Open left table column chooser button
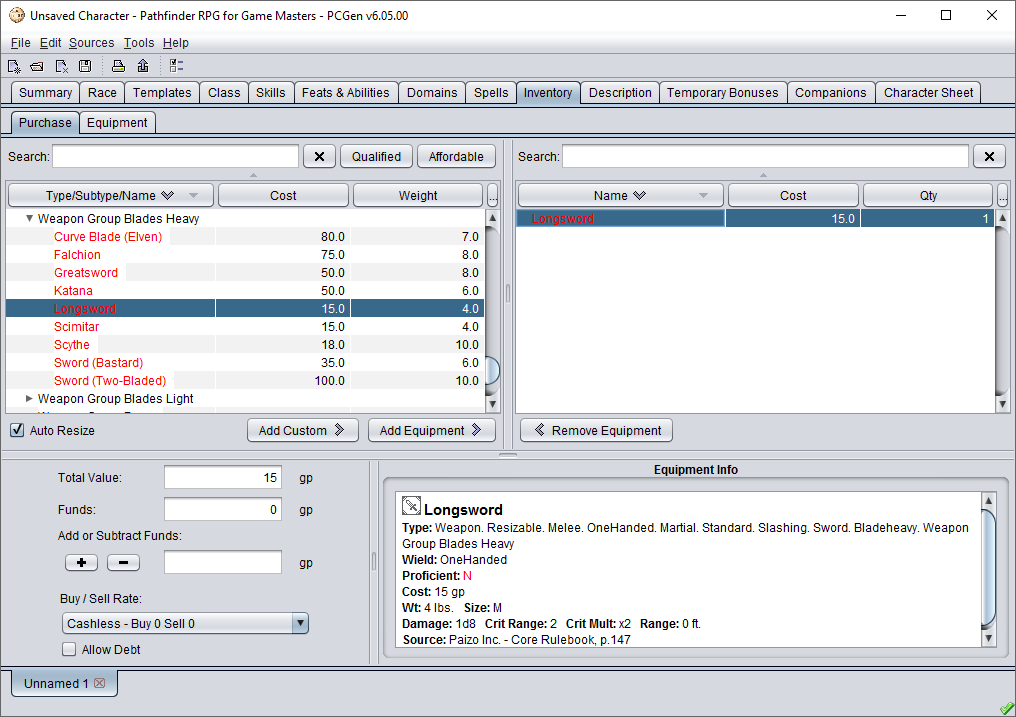 (492, 196)
